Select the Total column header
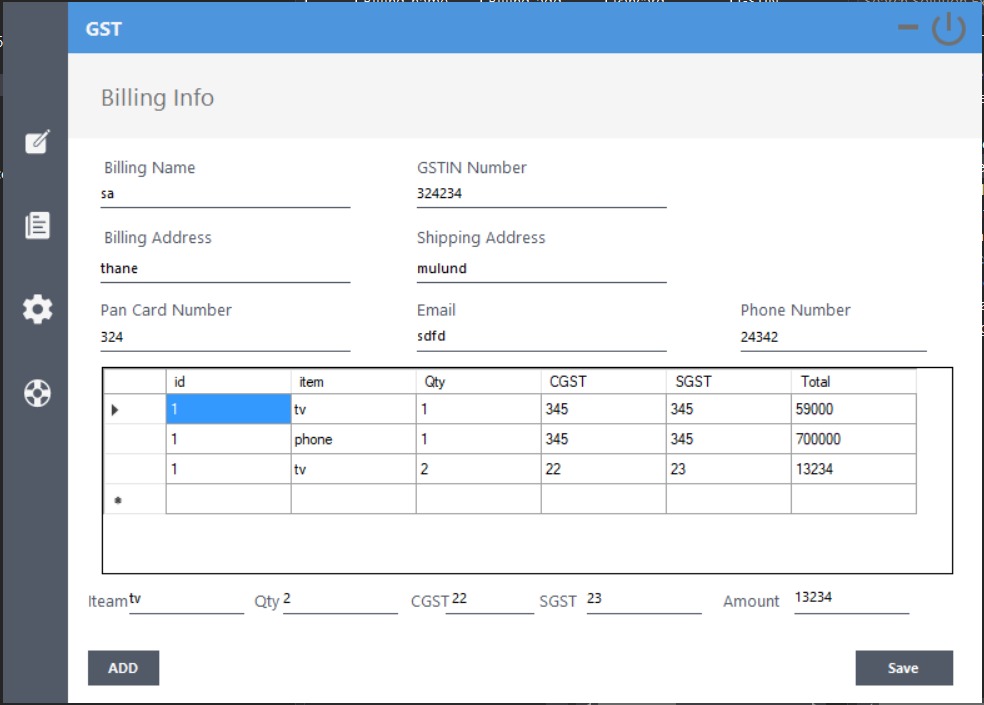Image resolution: width=984 pixels, height=705 pixels. (x=853, y=382)
